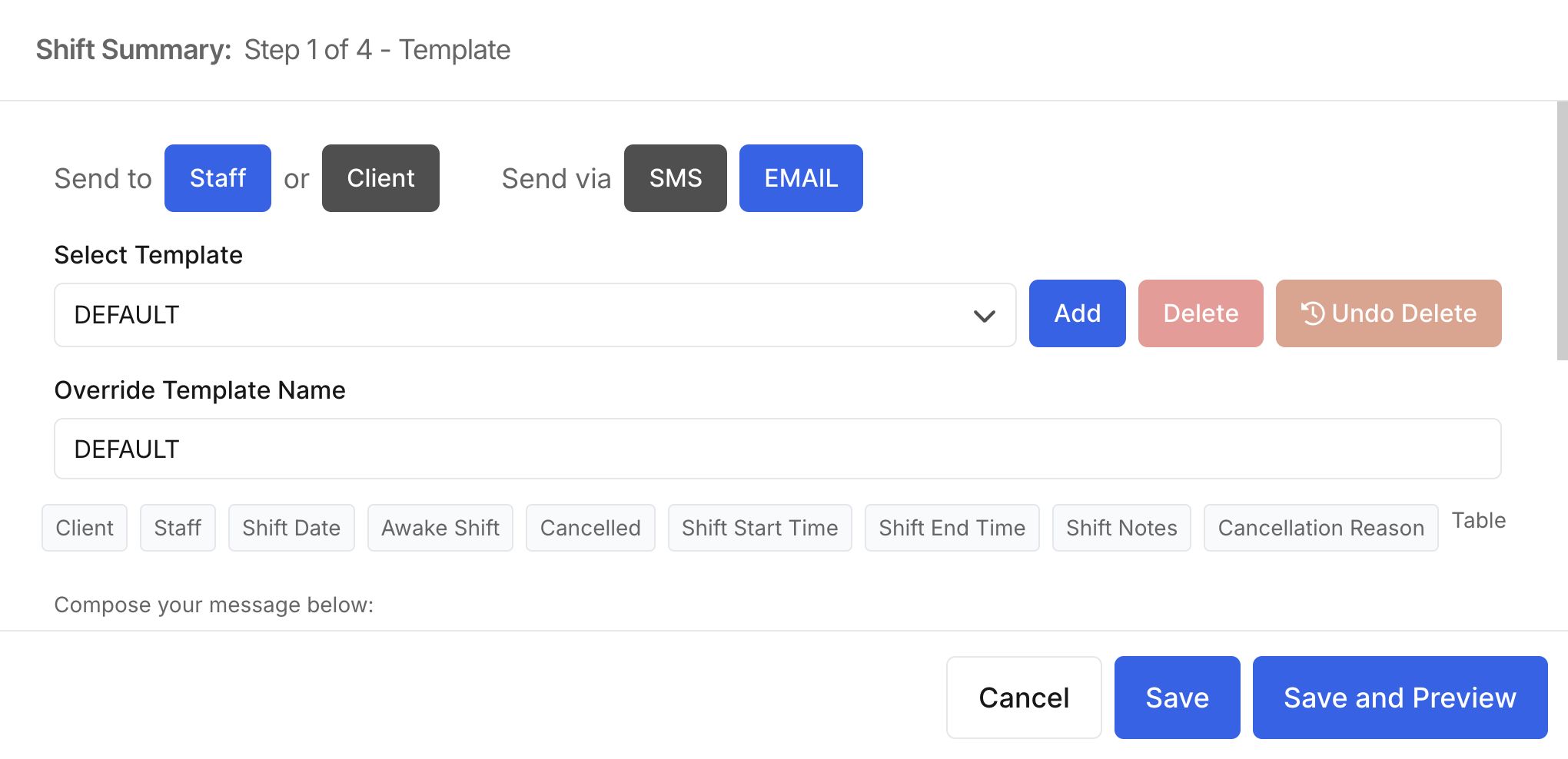Screen dimensions: 1568x759
Task: Choose SMS as send method
Action: coord(676,178)
